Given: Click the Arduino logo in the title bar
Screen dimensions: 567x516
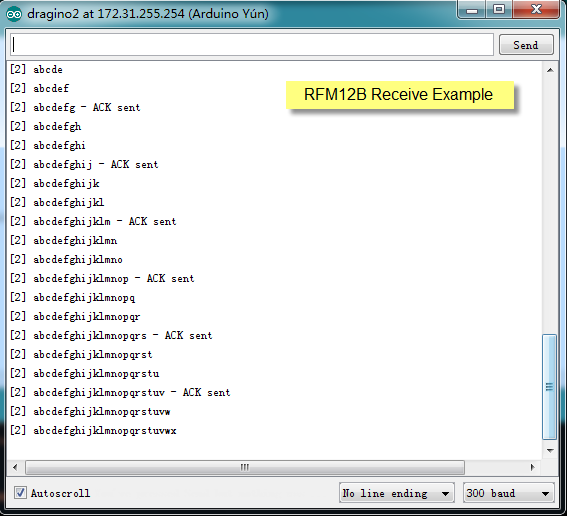Looking at the screenshot, I should tap(14, 14).
